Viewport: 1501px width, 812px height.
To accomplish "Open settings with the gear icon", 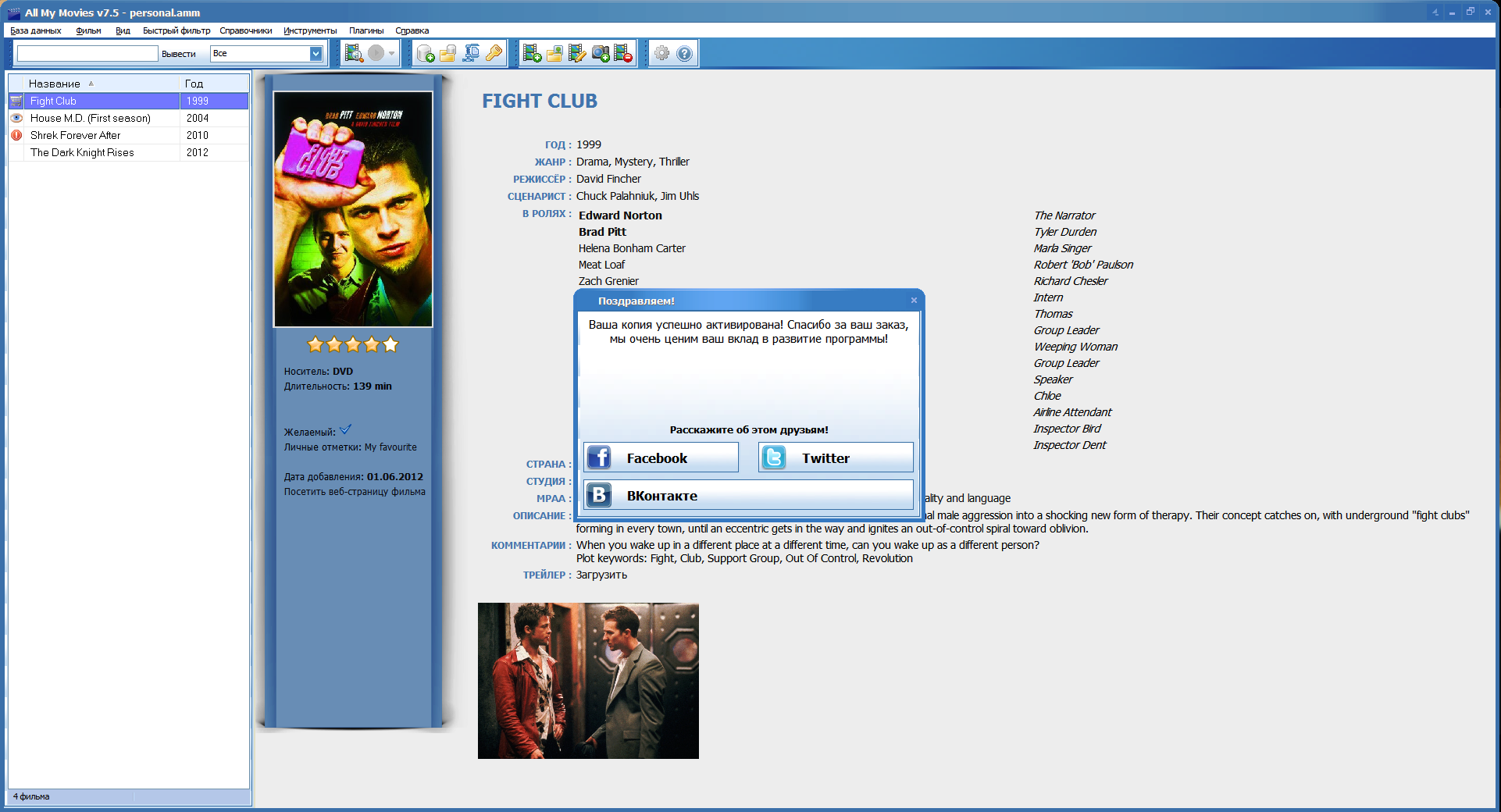I will (661, 53).
